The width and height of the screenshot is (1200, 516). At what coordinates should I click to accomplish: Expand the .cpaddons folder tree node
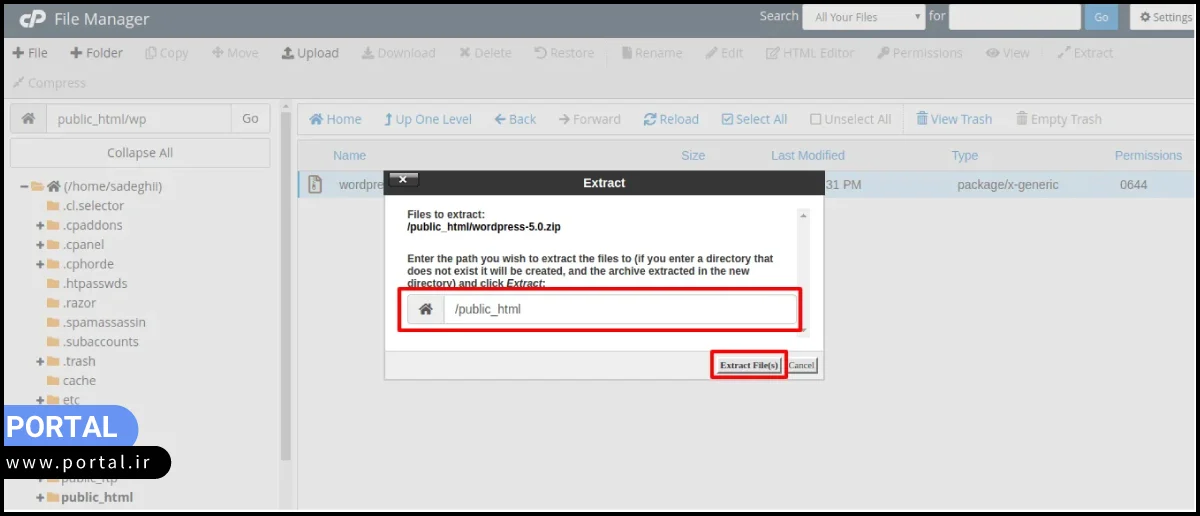pos(40,225)
